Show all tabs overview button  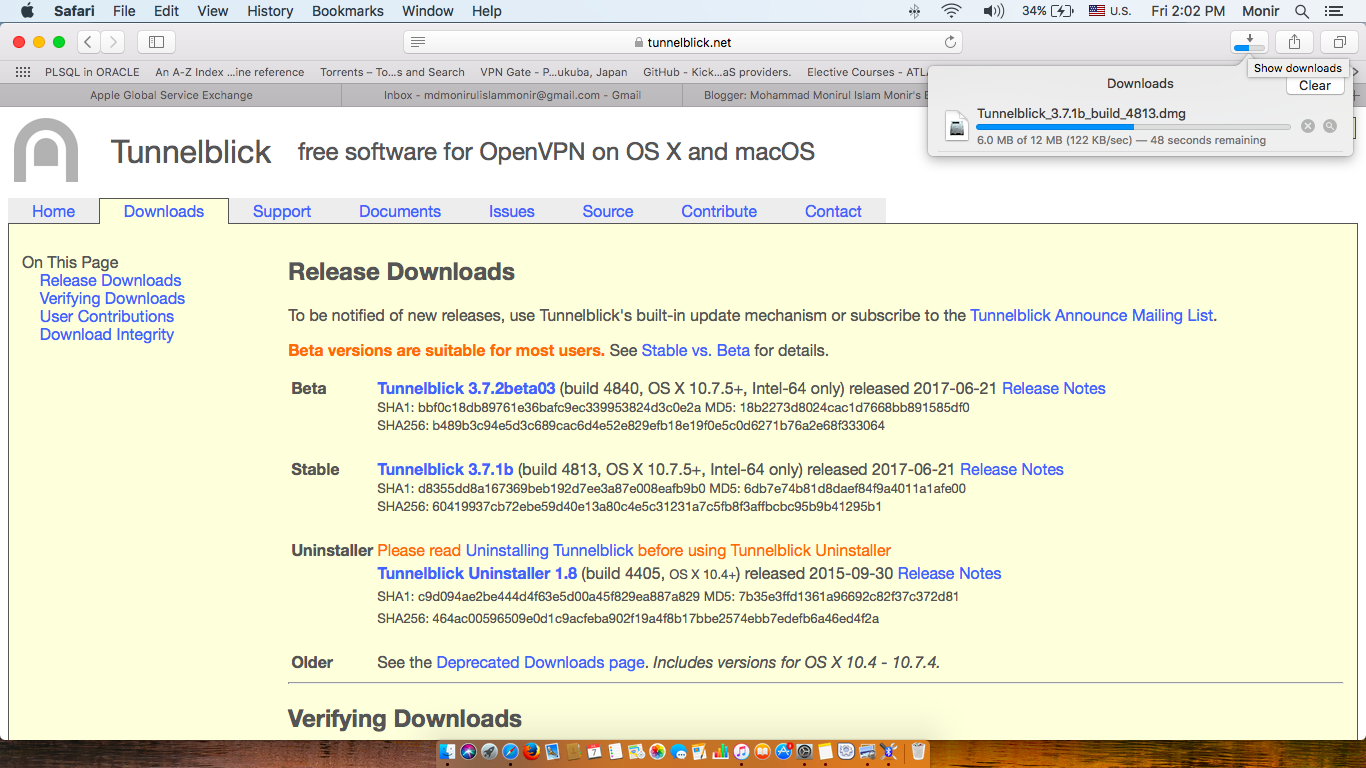click(x=1339, y=42)
